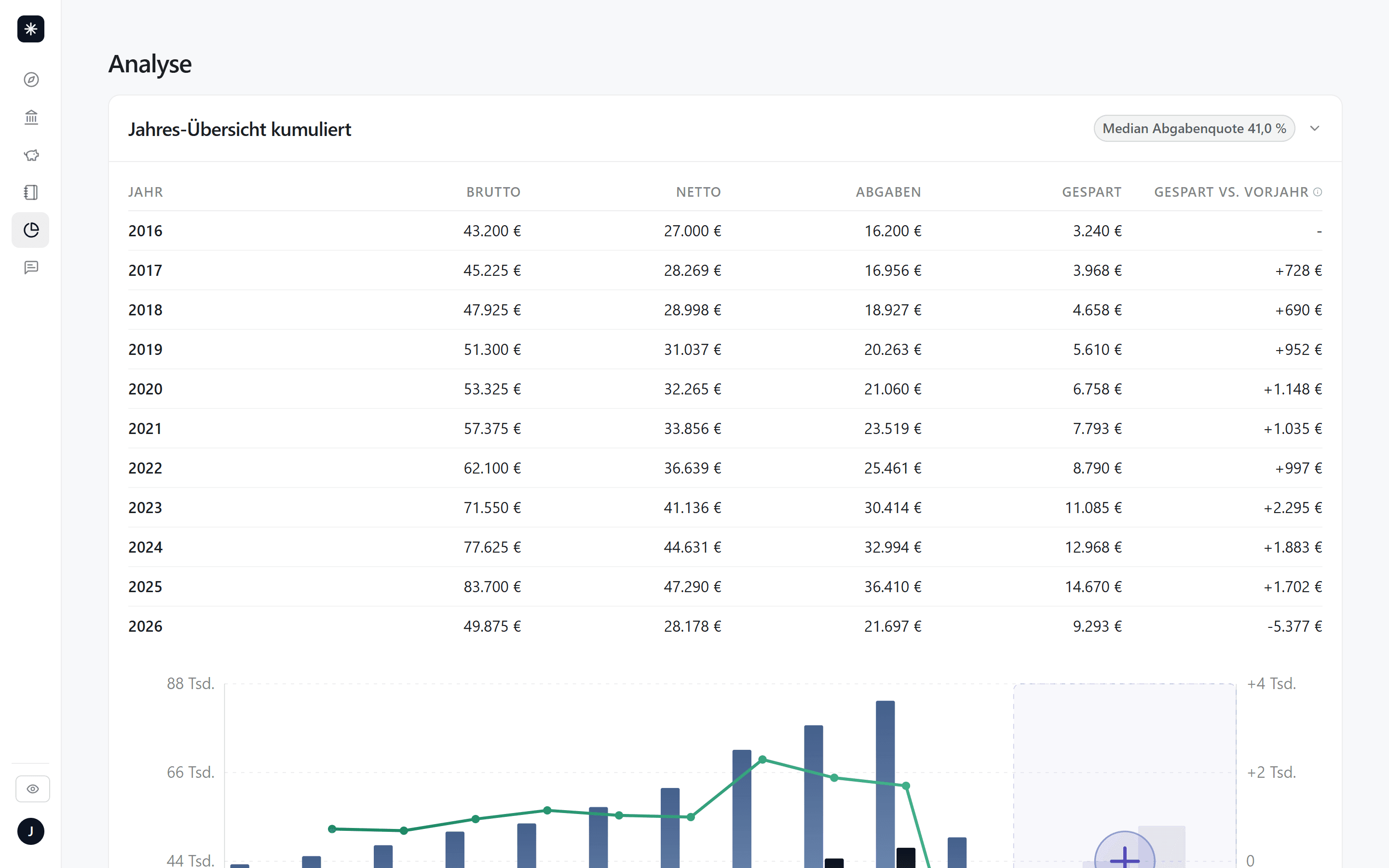Click the highest green line data point
This screenshot has height=868, width=1389.
(x=763, y=759)
